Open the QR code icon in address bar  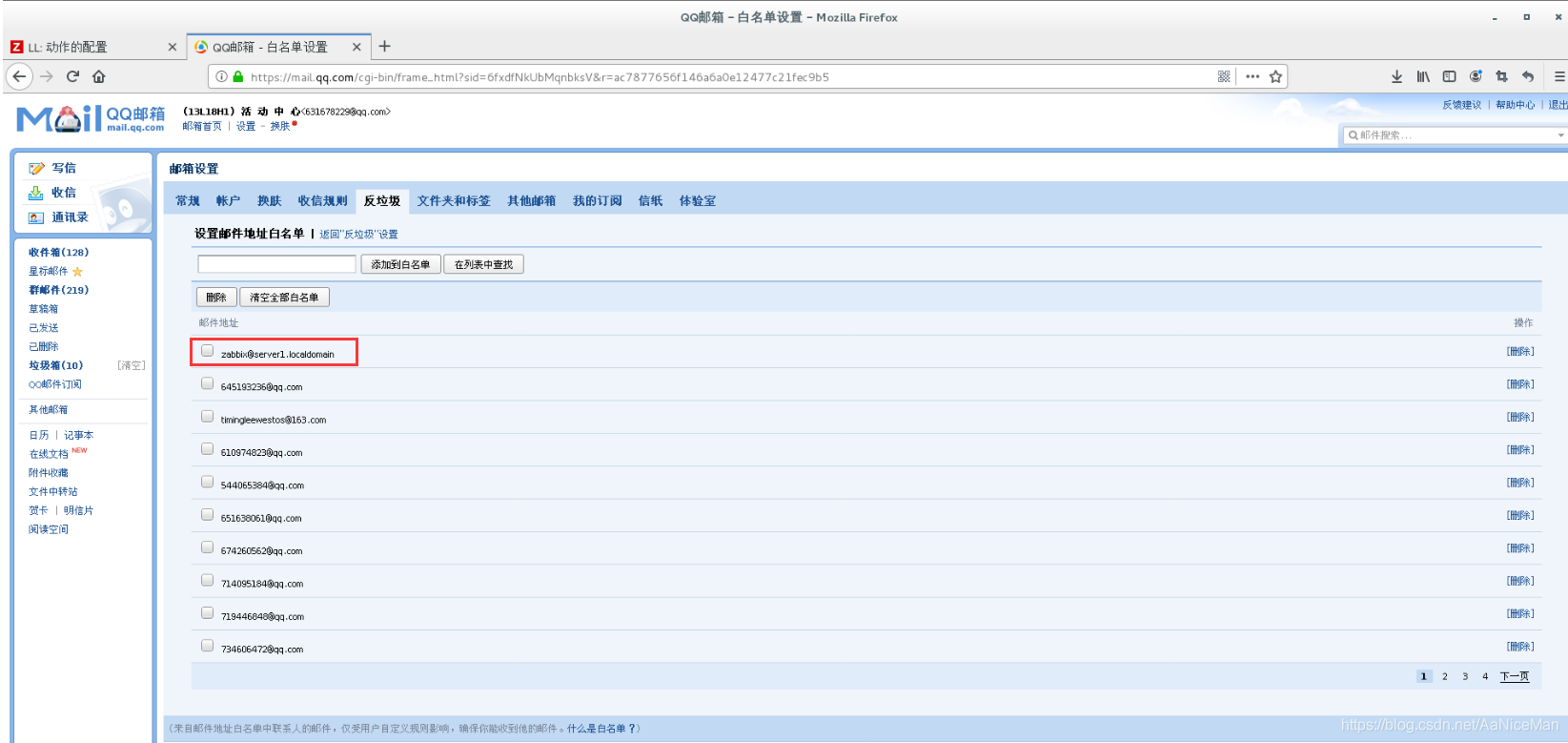click(x=1224, y=76)
